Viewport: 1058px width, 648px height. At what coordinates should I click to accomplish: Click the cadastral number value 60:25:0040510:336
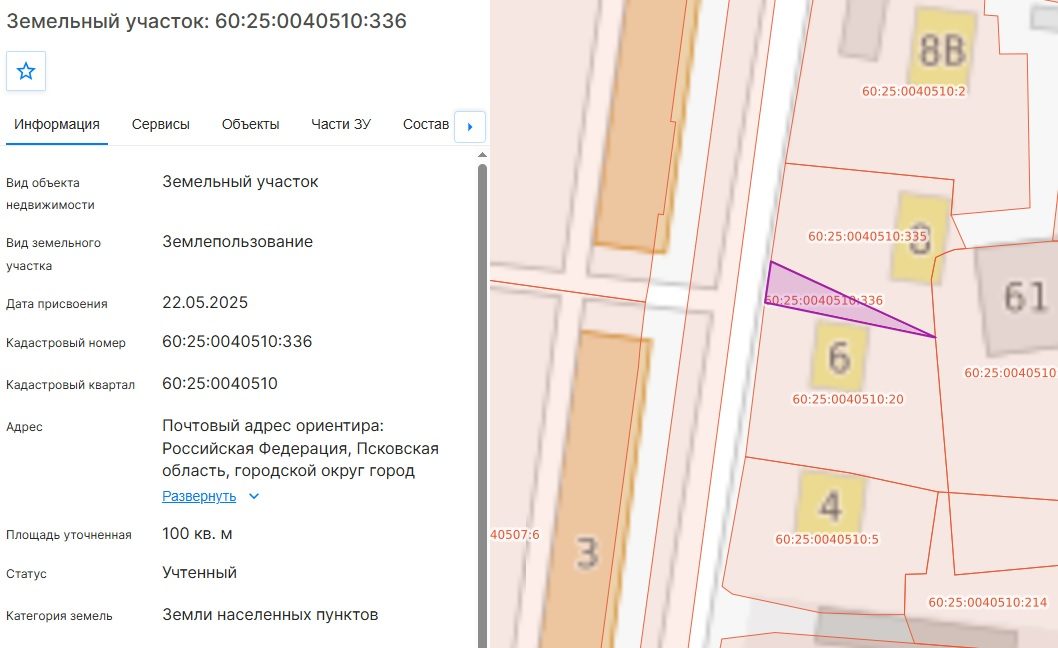[x=237, y=342]
